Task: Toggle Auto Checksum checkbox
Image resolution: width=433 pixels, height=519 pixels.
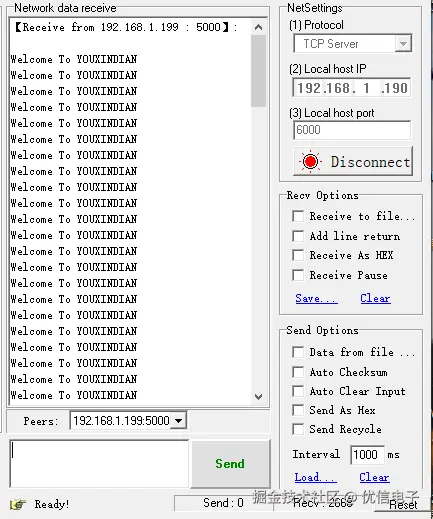Action: [298, 372]
